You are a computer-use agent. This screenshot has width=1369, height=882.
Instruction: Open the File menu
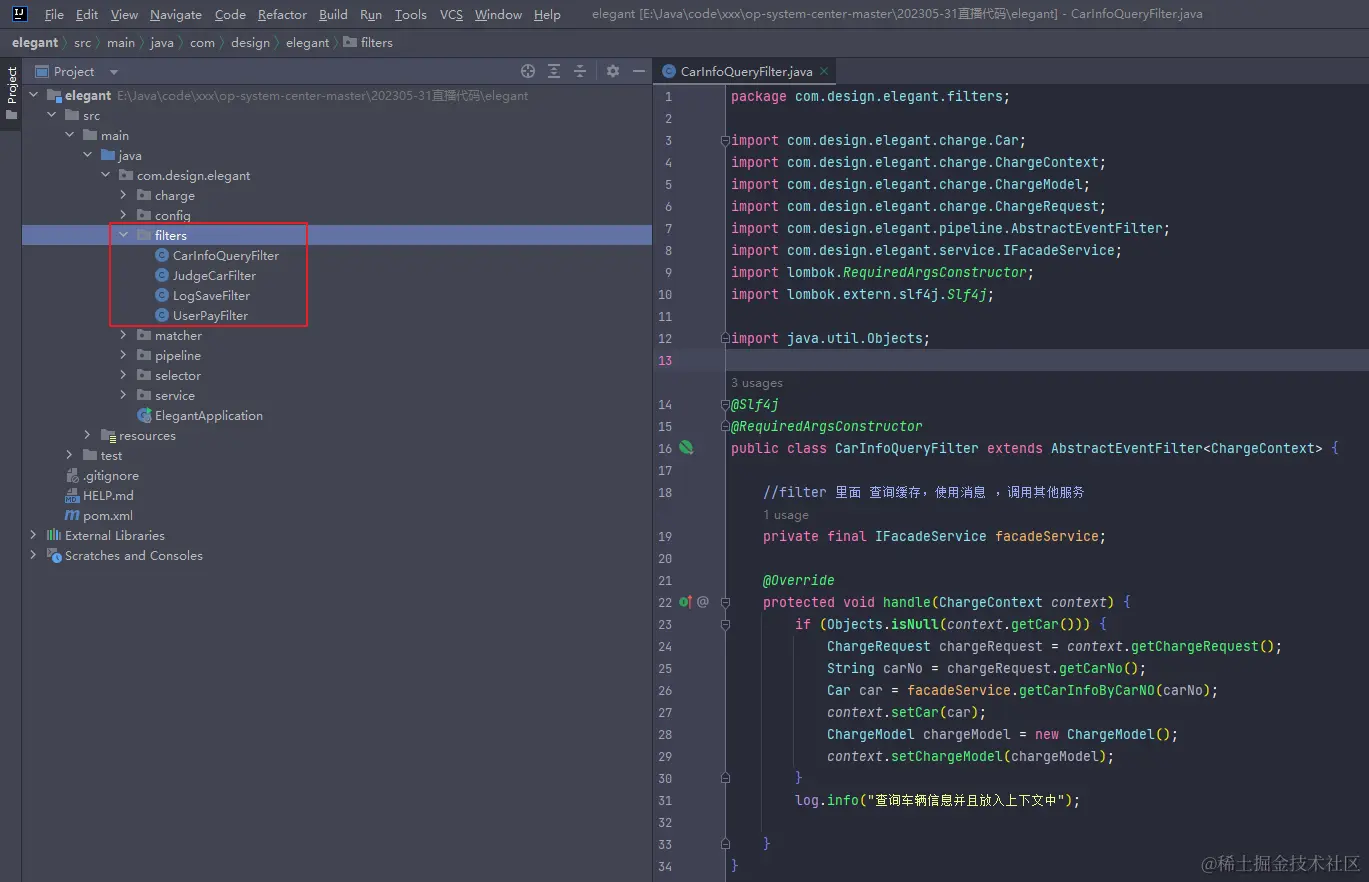point(54,14)
